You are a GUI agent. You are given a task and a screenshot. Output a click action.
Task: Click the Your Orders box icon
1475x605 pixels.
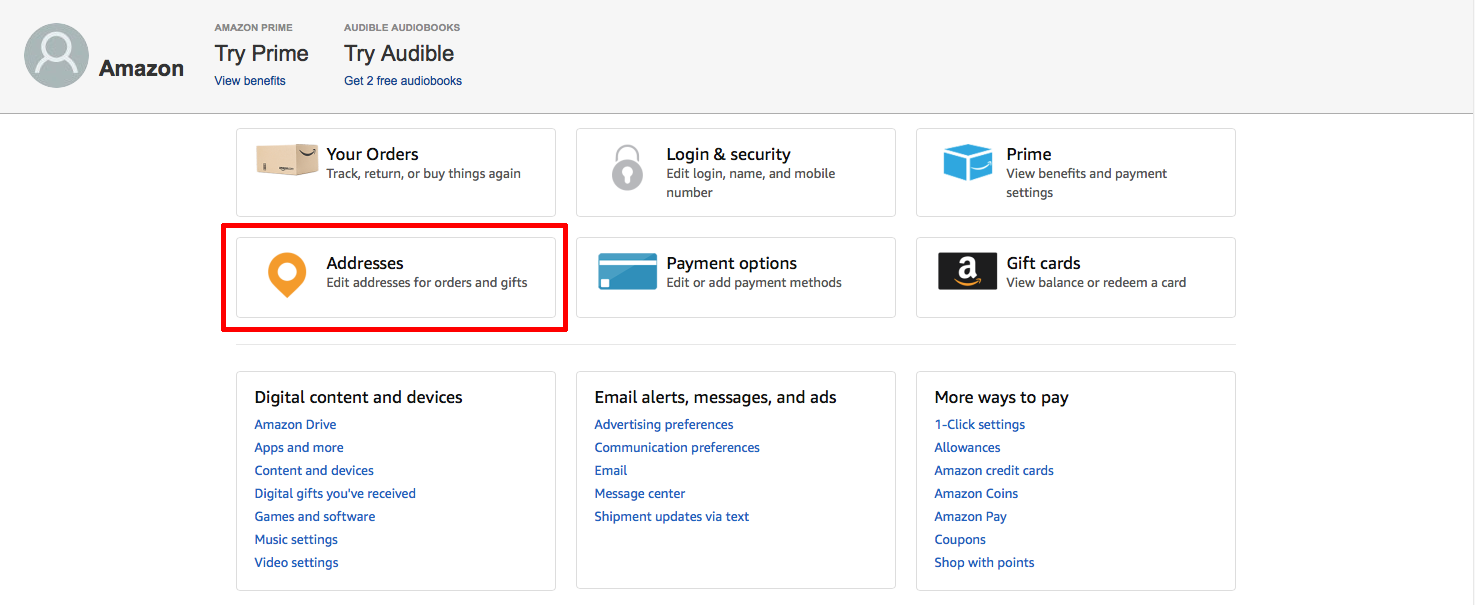coord(287,160)
